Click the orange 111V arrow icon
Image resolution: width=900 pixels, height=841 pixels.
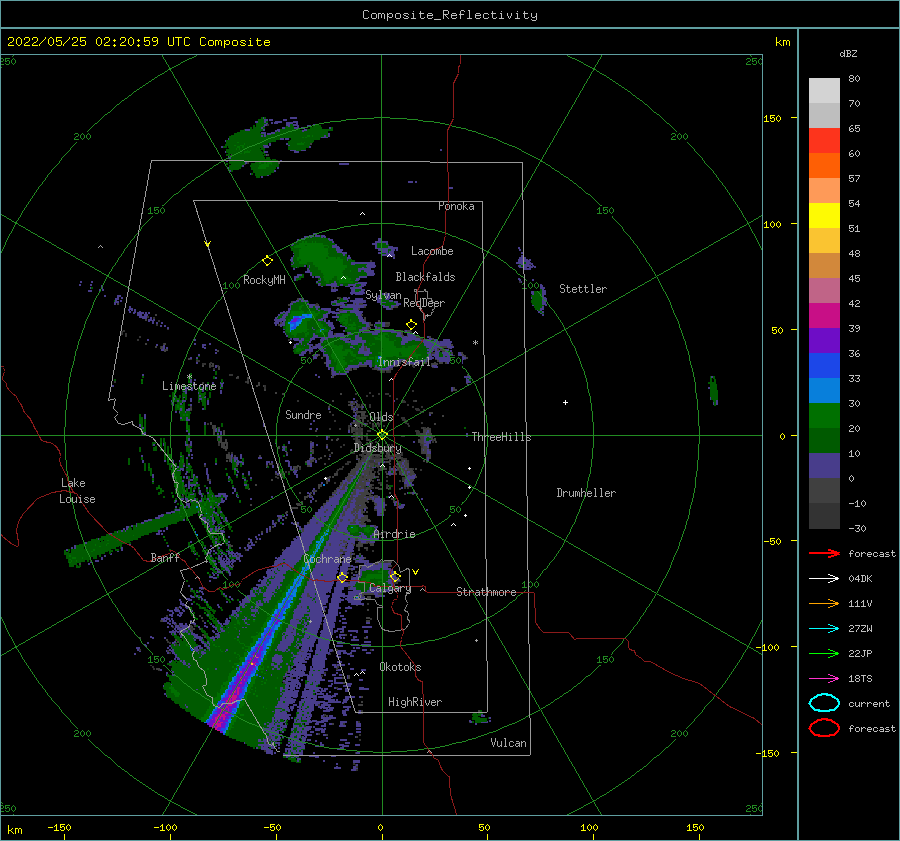pyautogui.click(x=824, y=603)
